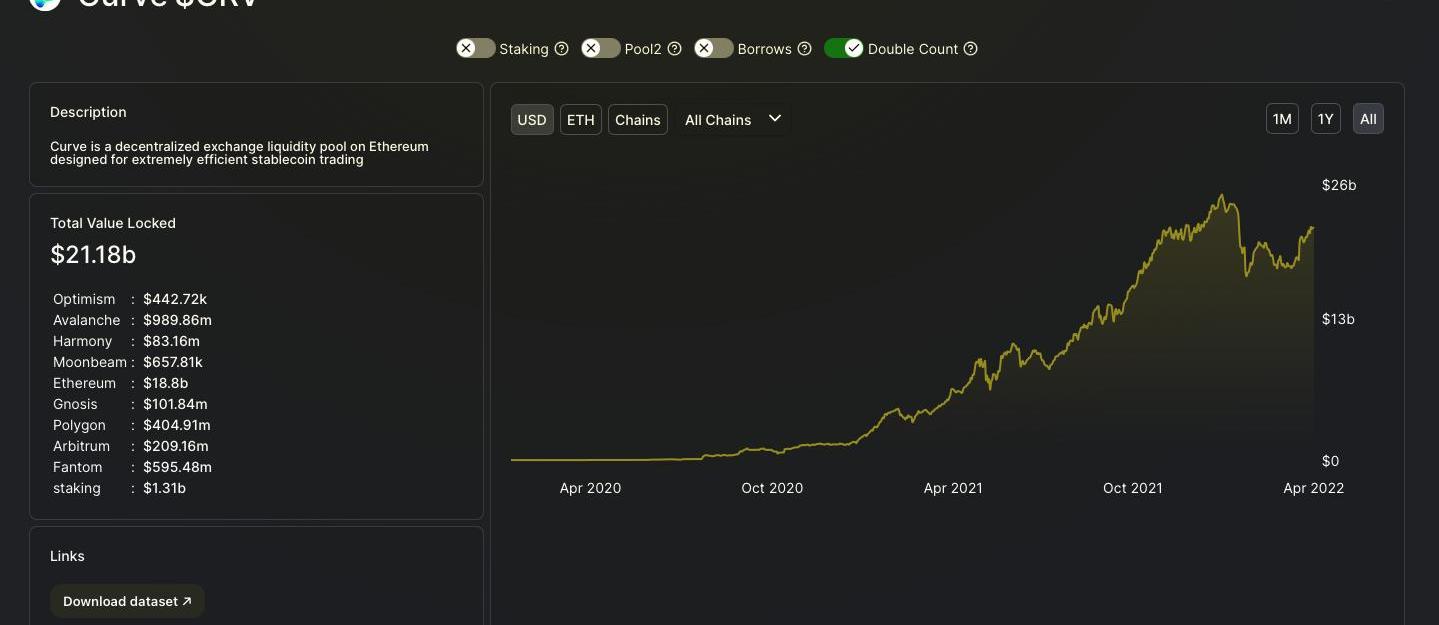The width and height of the screenshot is (1439, 625).
Task: Switch chart denomination to ETH
Action: click(580, 120)
